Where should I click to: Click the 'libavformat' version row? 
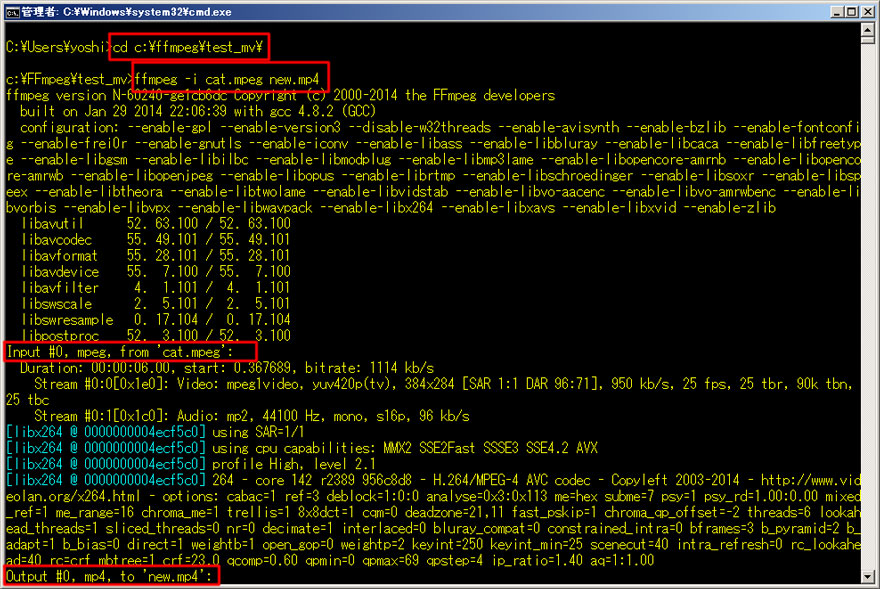point(156,255)
